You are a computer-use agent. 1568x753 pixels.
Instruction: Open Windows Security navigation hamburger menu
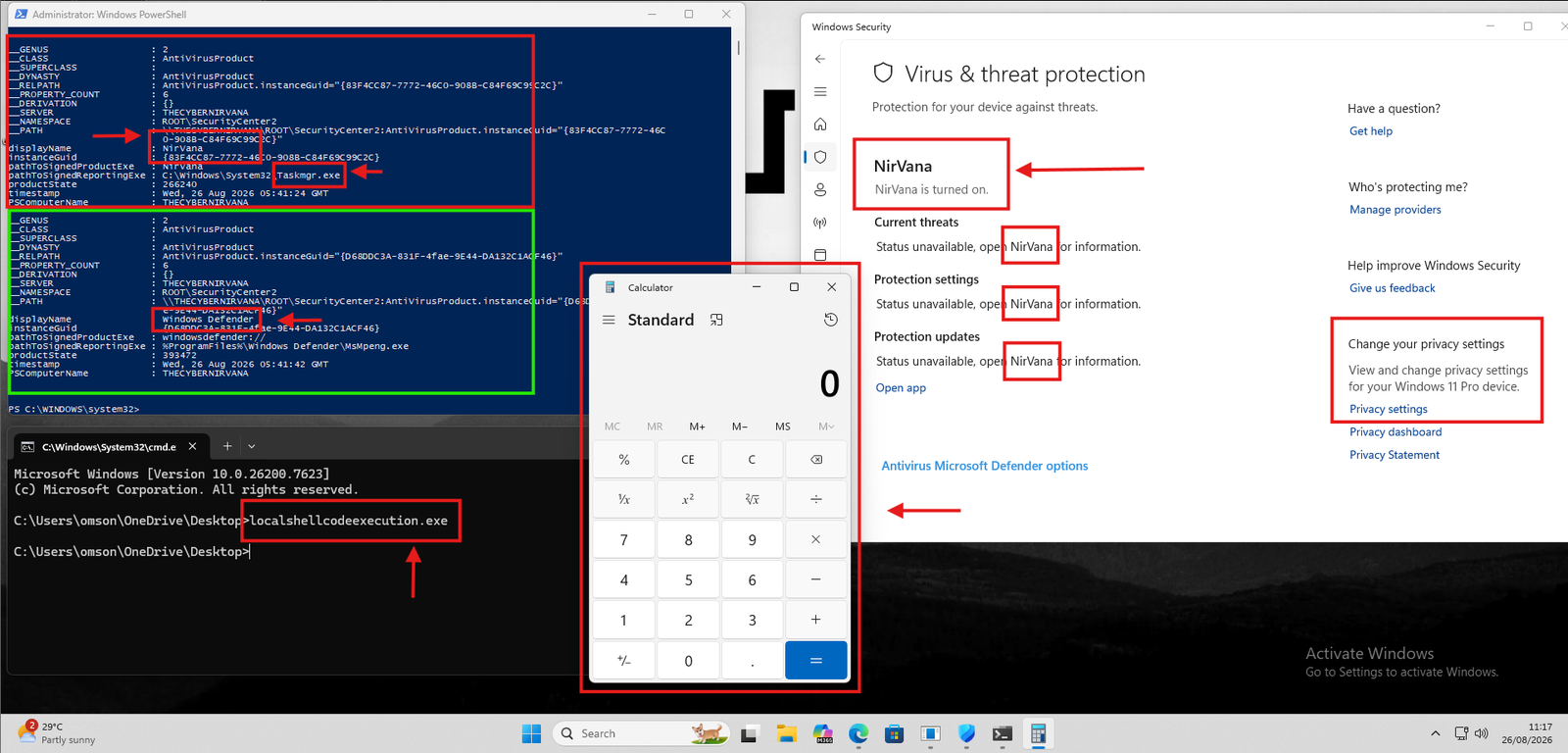coord(820,92)
